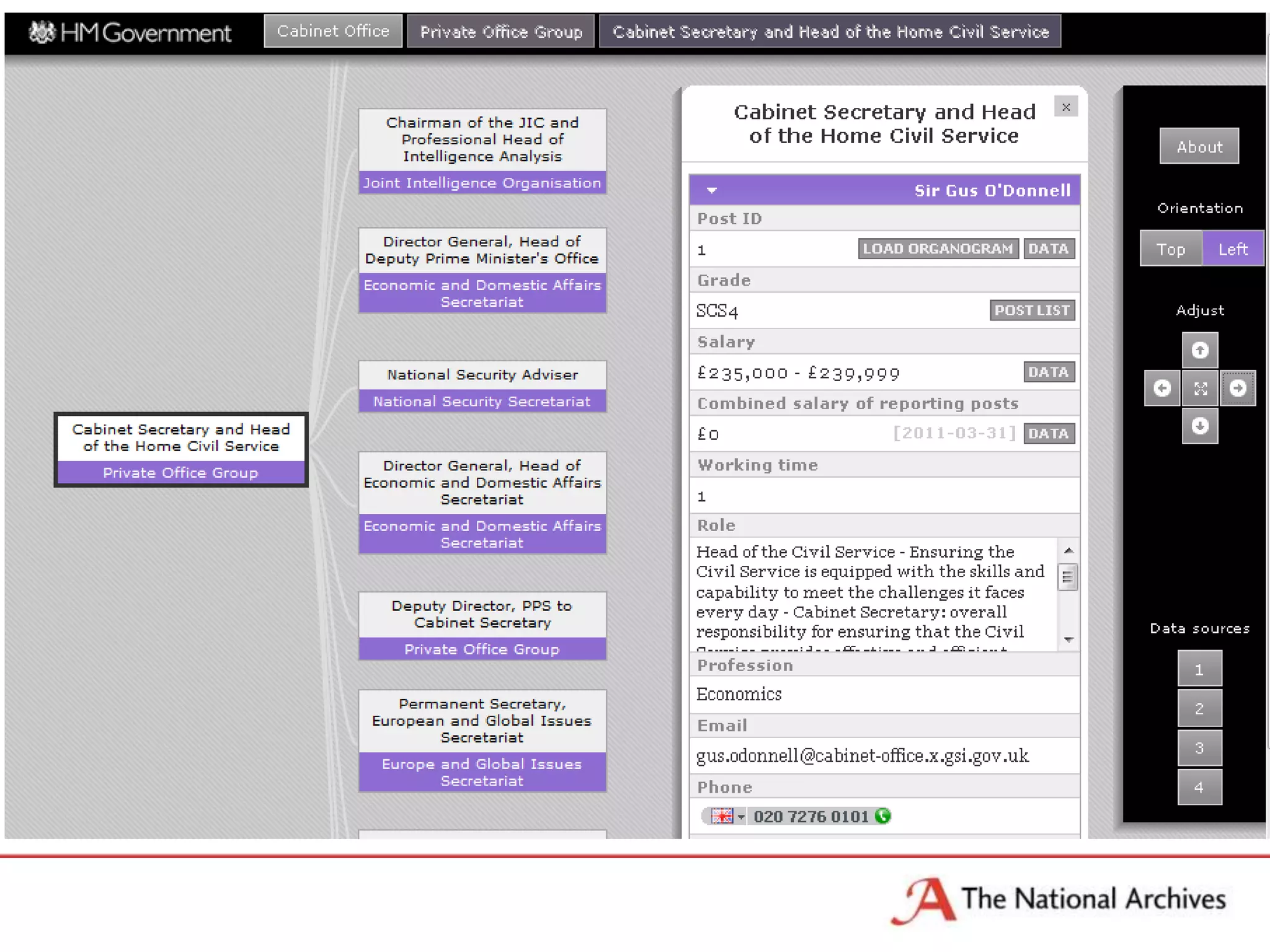This screenshot has width=1270, height=952.
Task: Open the Cabinet Office breadcrumb tab
Action: (x=333, y=31)
